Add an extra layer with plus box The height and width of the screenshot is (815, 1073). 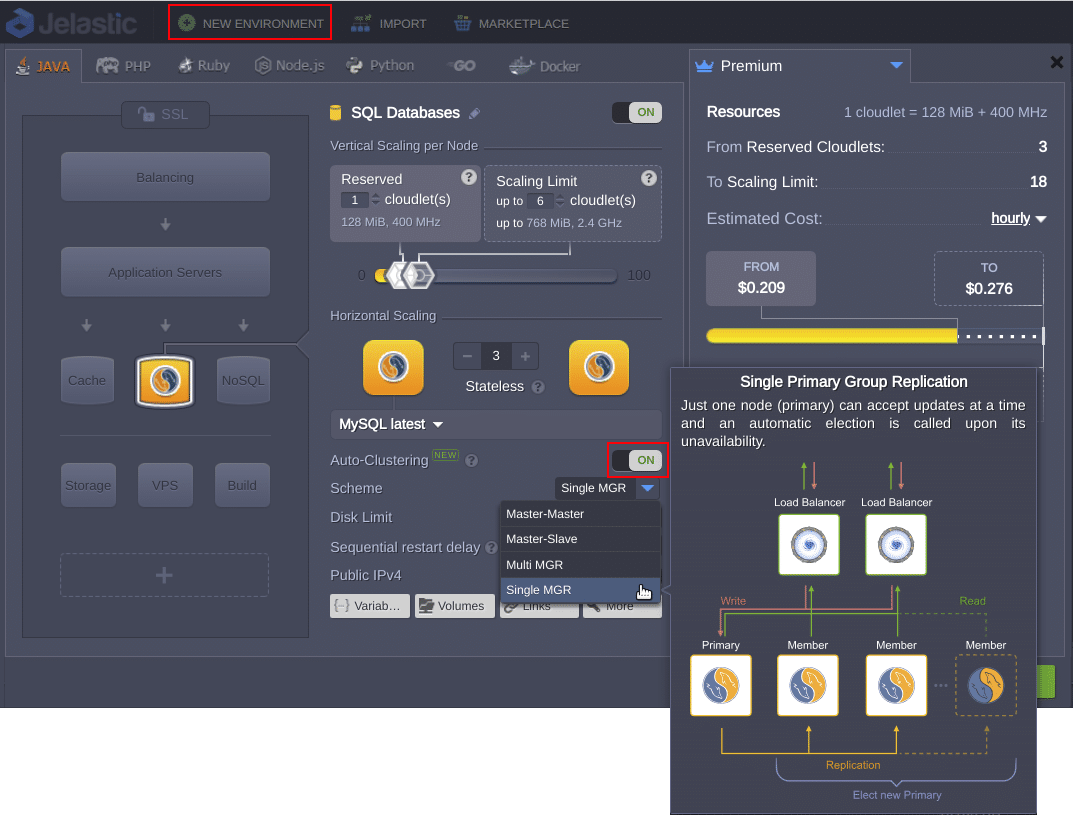click(x=164, y=575)
